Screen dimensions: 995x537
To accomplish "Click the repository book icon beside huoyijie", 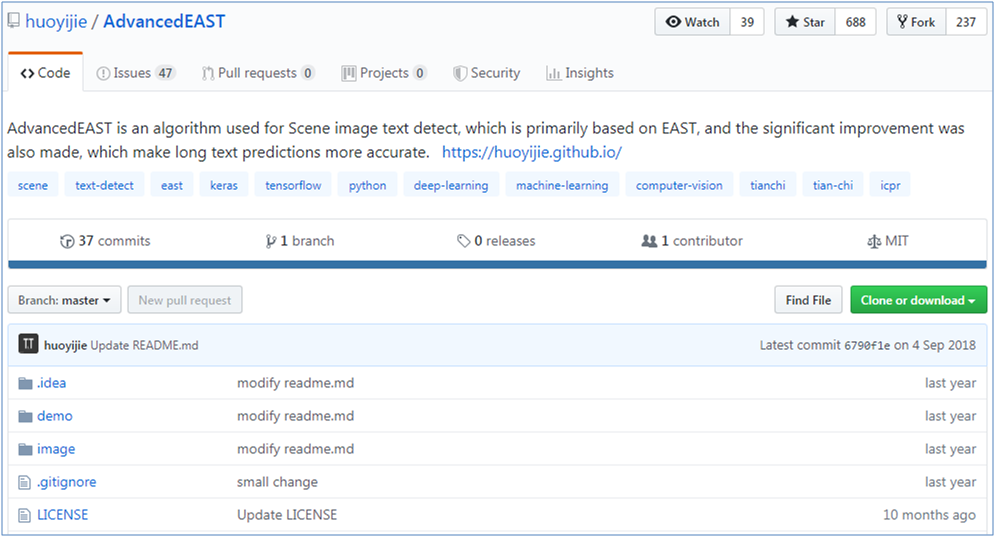I will (x=13, y=21).
